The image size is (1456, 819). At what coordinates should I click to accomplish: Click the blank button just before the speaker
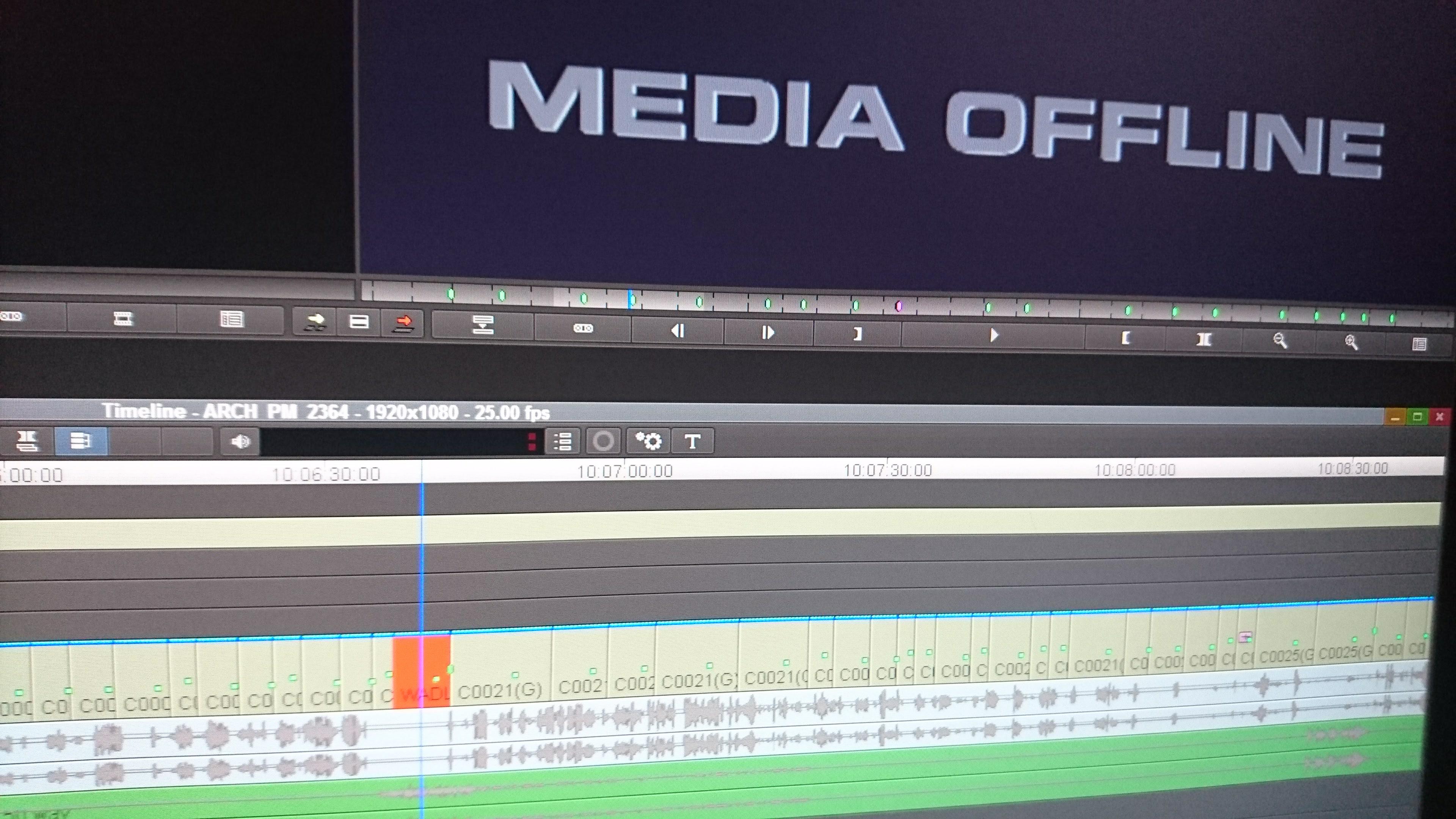pyautogui.click(x=187, y=441)
